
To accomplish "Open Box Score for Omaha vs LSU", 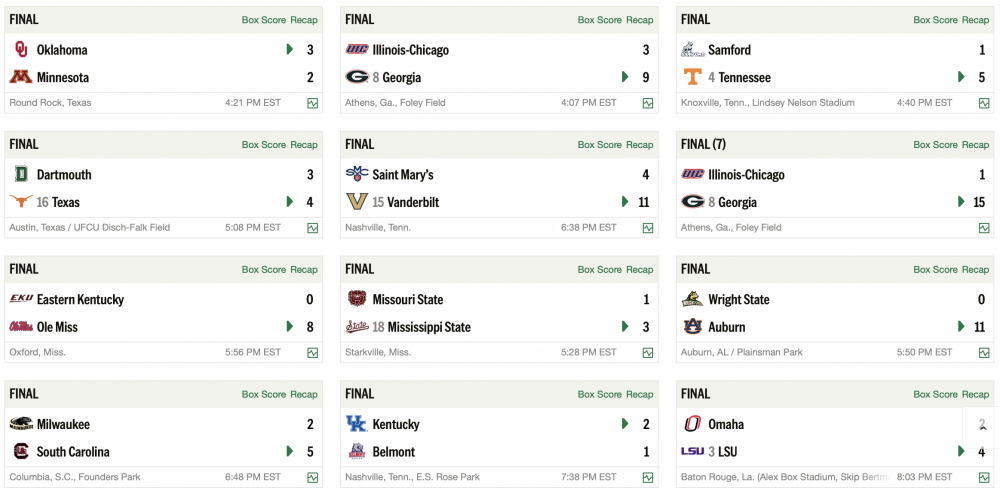I will (936, 395).
